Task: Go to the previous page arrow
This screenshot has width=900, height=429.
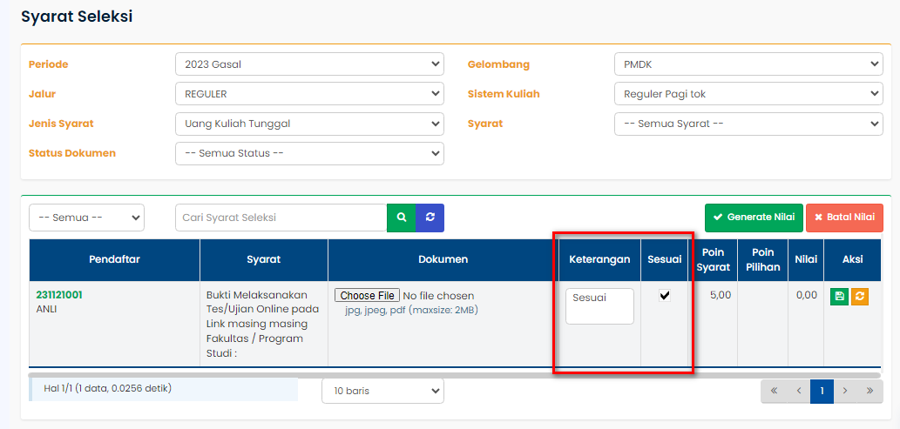Action: (x=796, y=391)
